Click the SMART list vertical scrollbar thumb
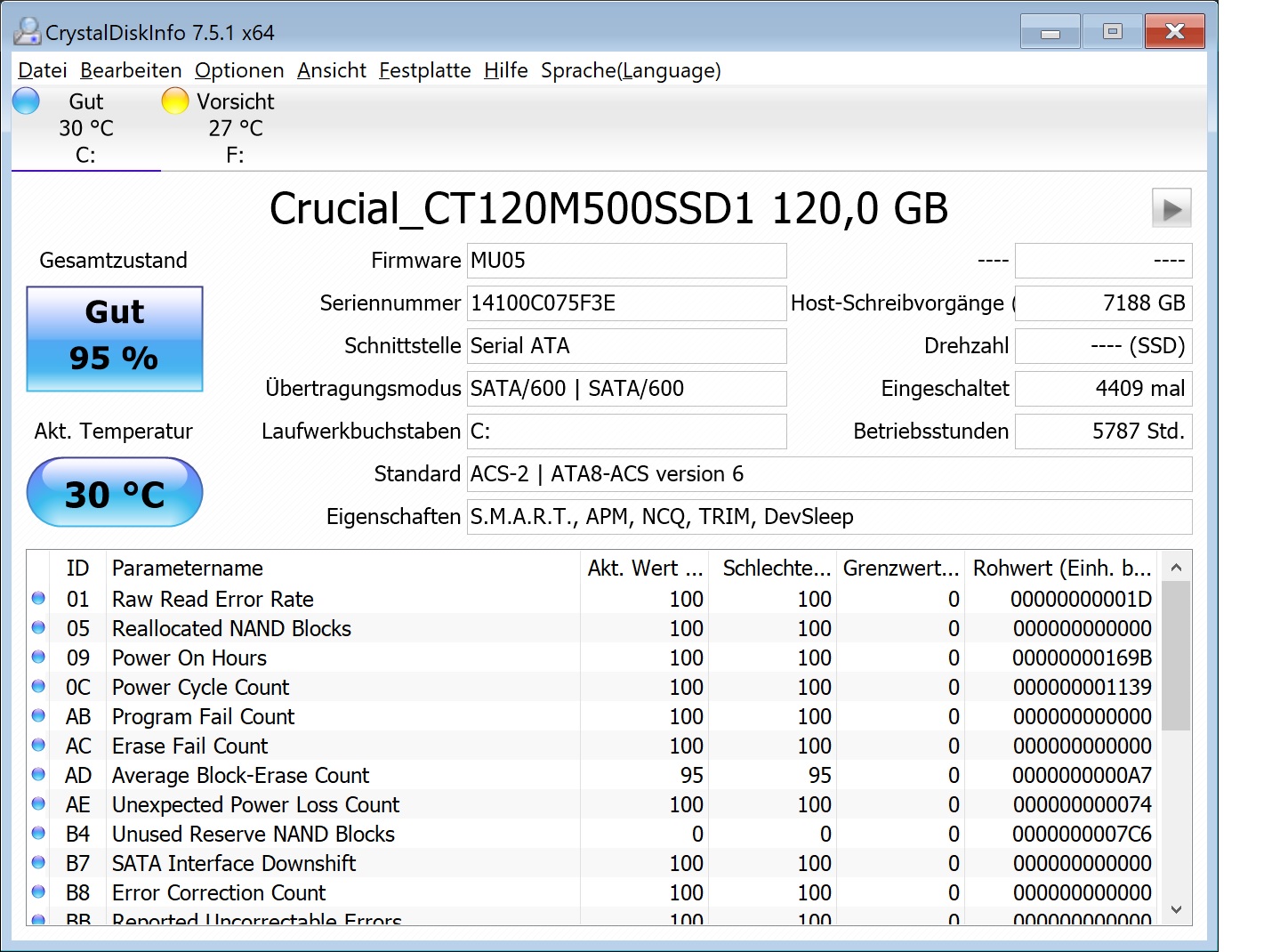1288x952 pixels. click(1176, 657)
